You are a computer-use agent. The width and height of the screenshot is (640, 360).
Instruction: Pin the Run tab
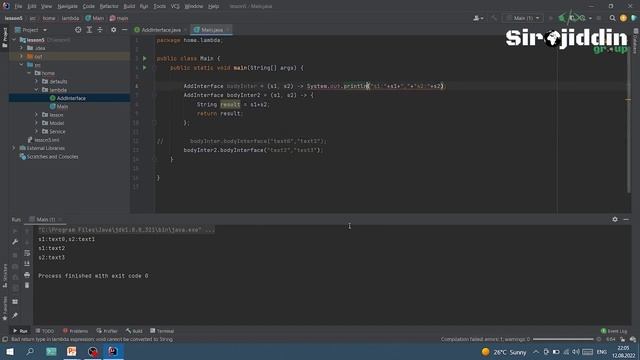(x=15, y=316)
